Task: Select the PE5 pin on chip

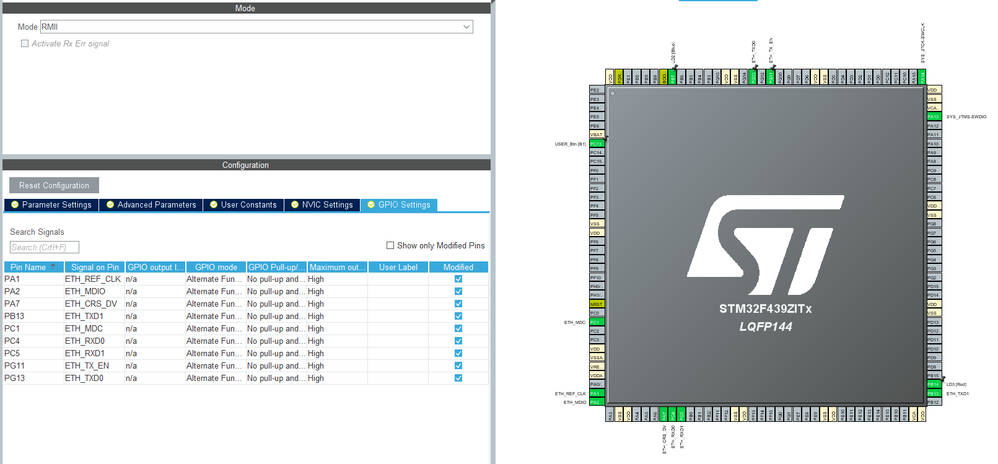Action: point(597,116)
